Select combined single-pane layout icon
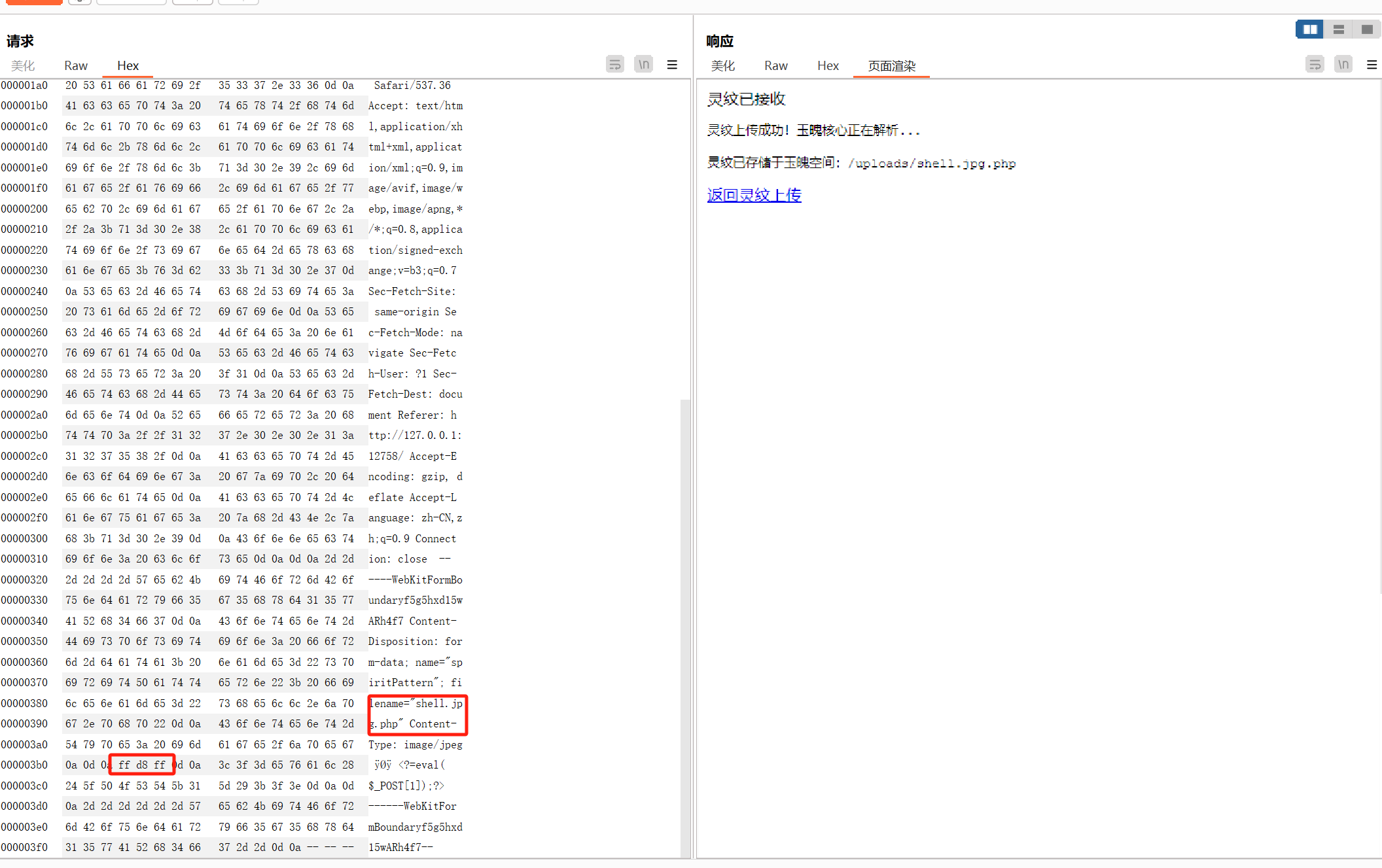1382x868 pixels. click(x=1367, y=29)
